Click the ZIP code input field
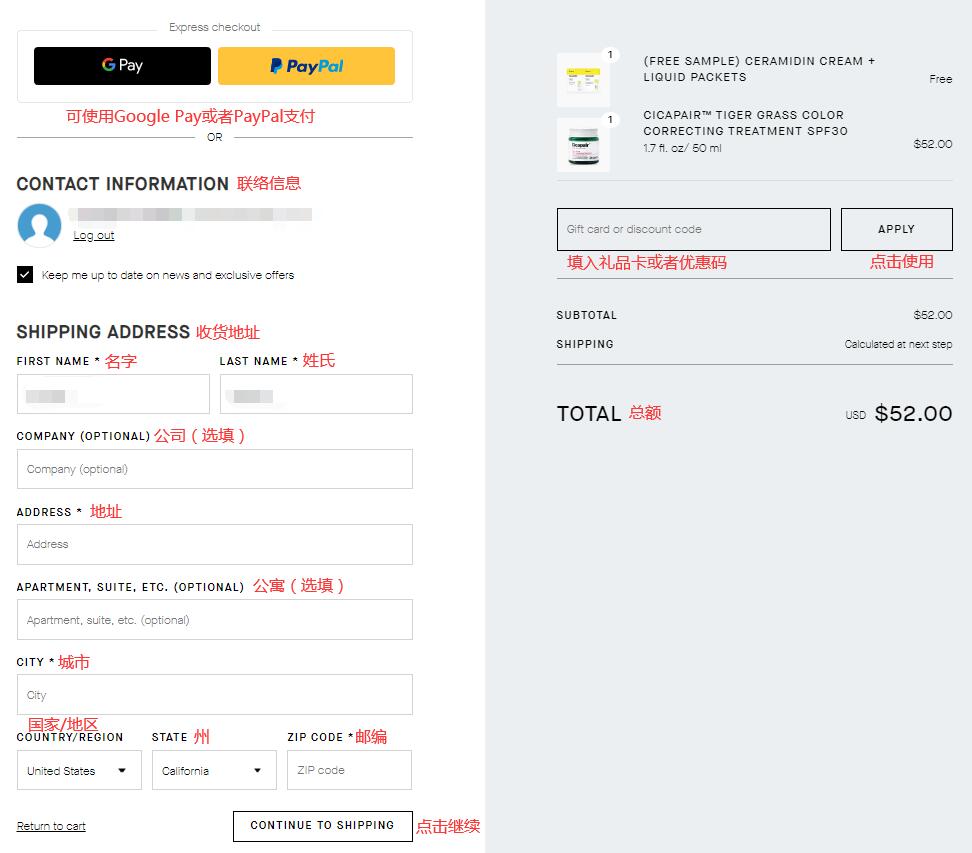 tap(349, 771)
